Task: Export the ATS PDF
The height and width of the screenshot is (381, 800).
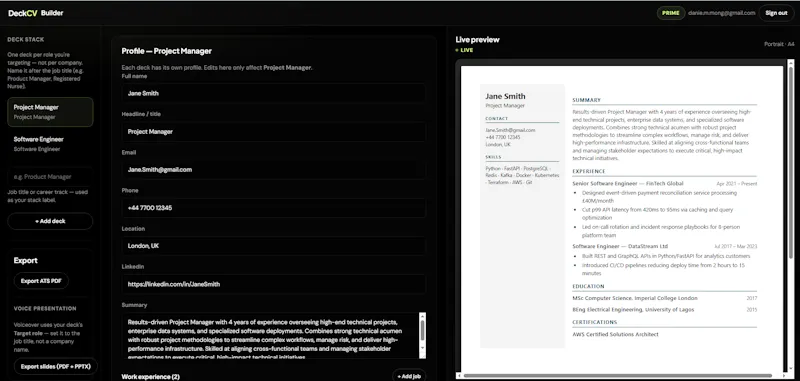Action: click(x=41, y=281)
